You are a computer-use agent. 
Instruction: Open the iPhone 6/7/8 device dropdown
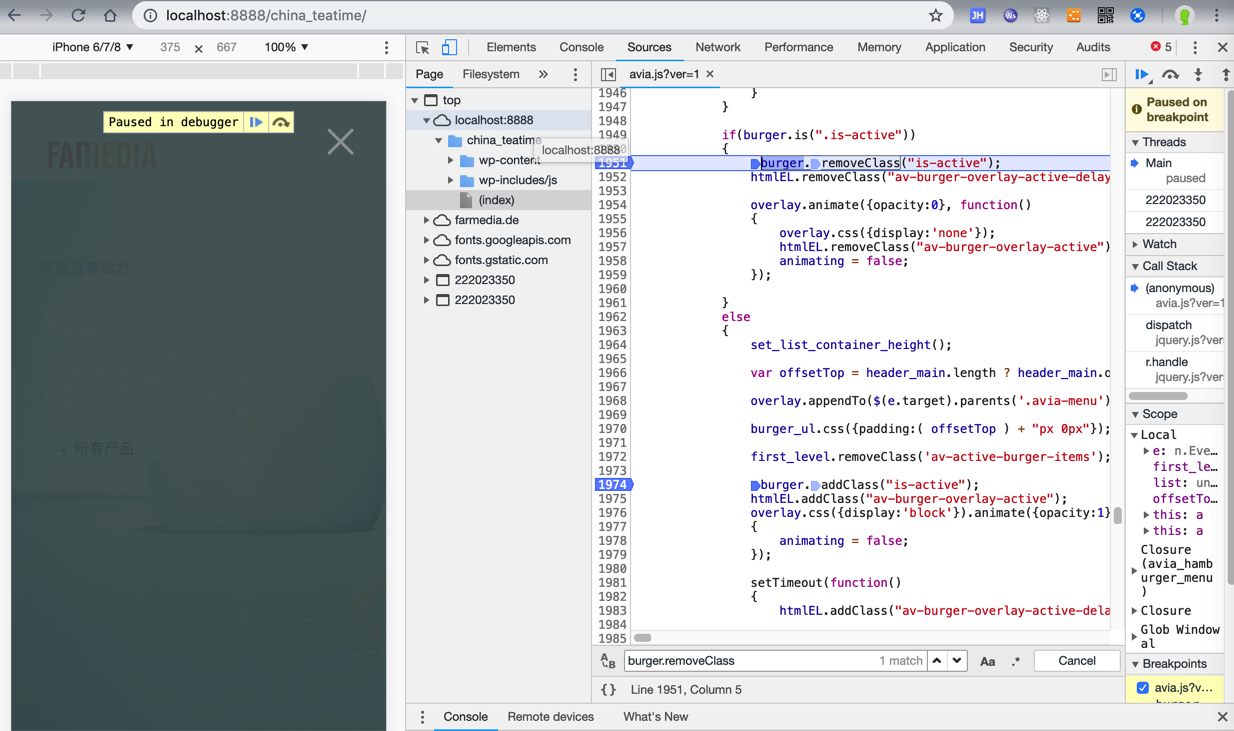coord(93,47)
